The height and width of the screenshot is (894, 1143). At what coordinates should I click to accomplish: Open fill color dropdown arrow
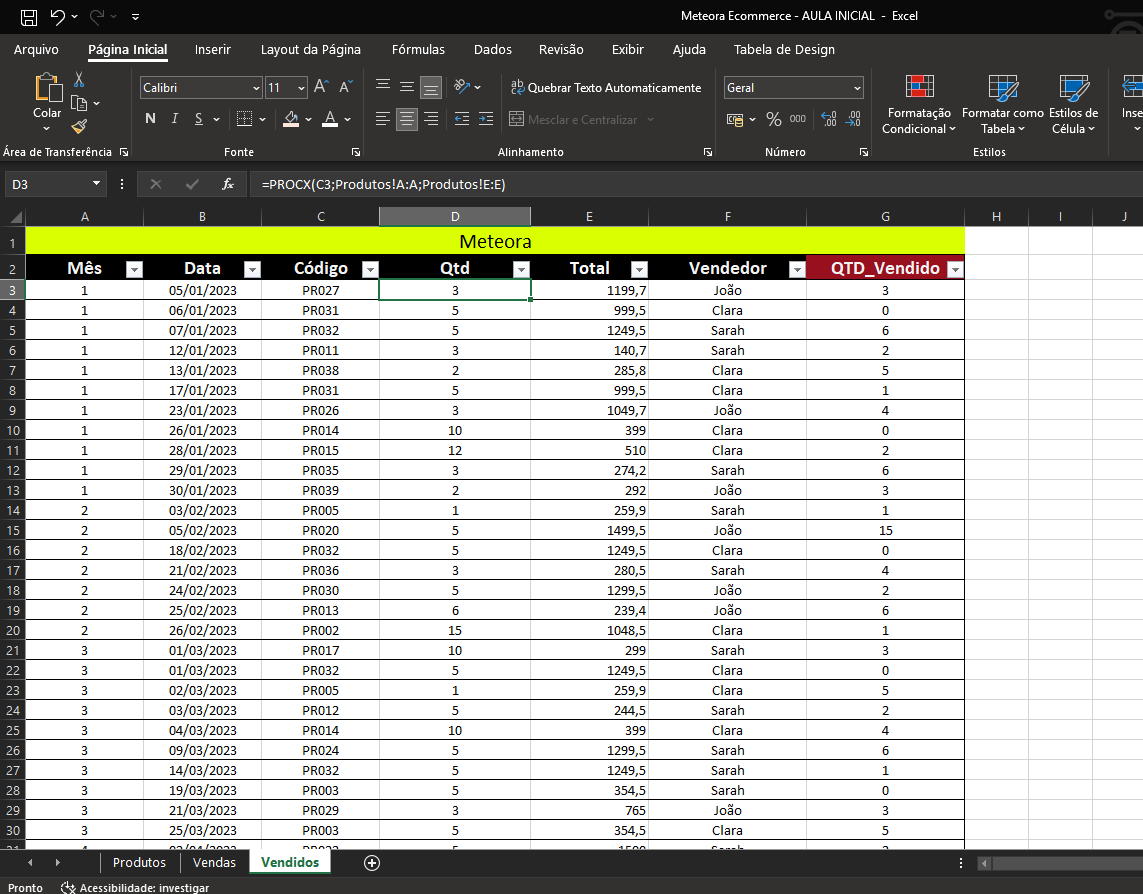(x=308, y=120)
